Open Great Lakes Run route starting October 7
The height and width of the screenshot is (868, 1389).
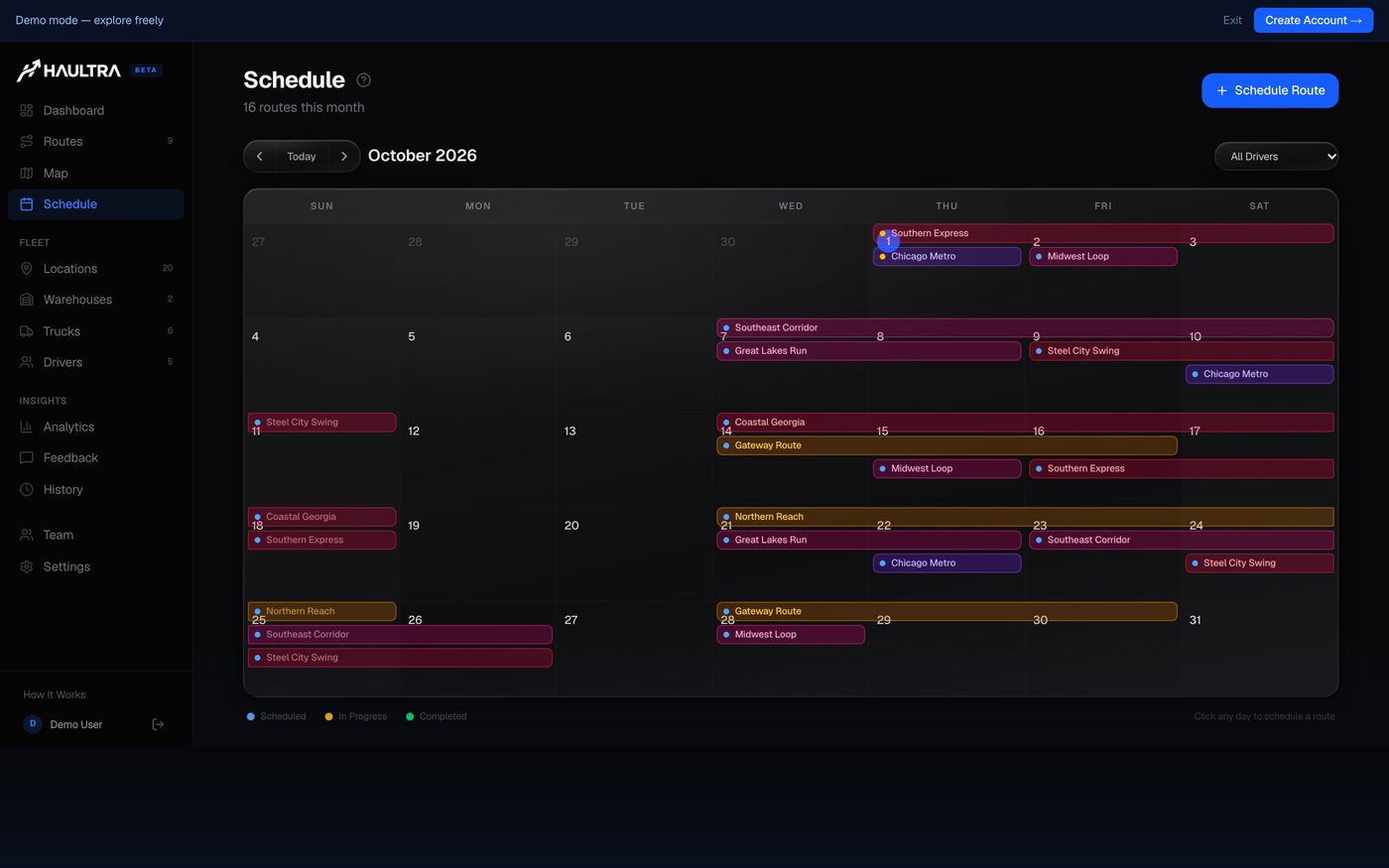[x=869, y=351]
